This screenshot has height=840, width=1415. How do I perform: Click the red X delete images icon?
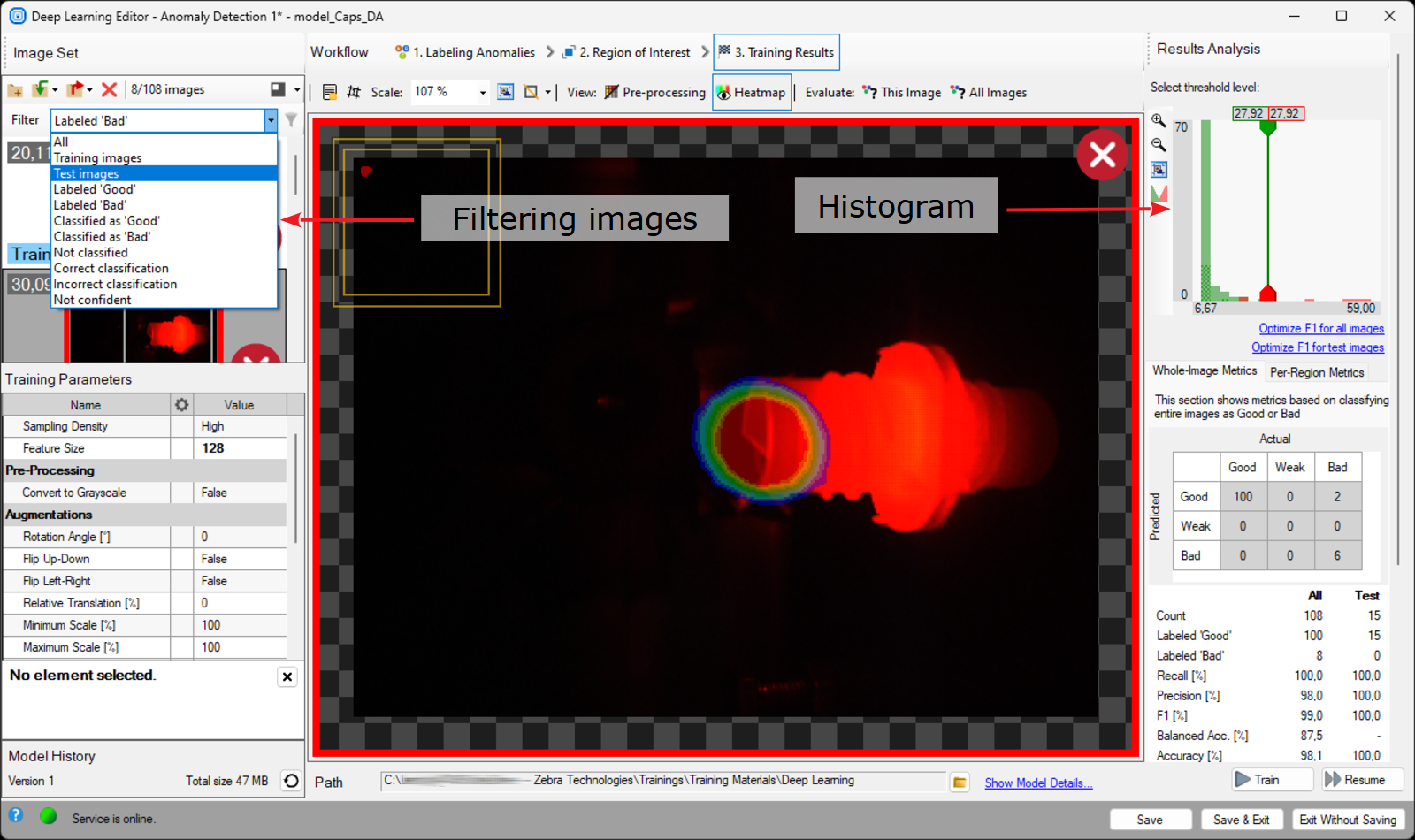coord(109,90)
